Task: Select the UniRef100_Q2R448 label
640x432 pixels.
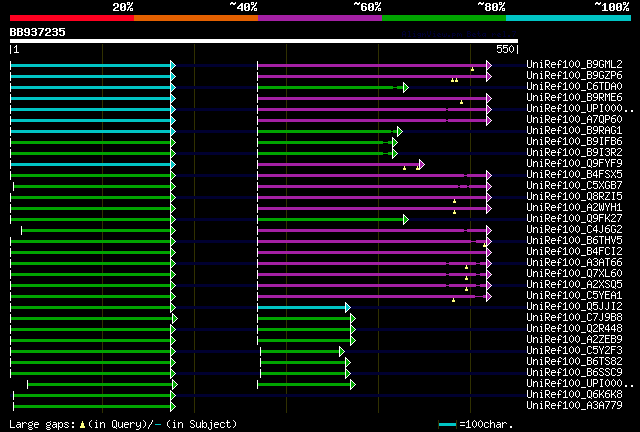Action: point(574,329)
